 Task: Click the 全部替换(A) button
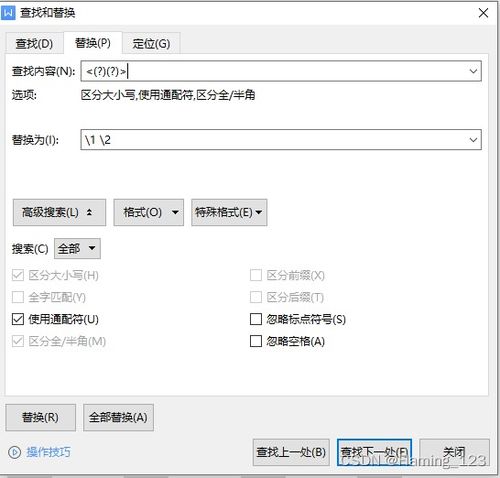pyautogui.click(x=118, y=417)
